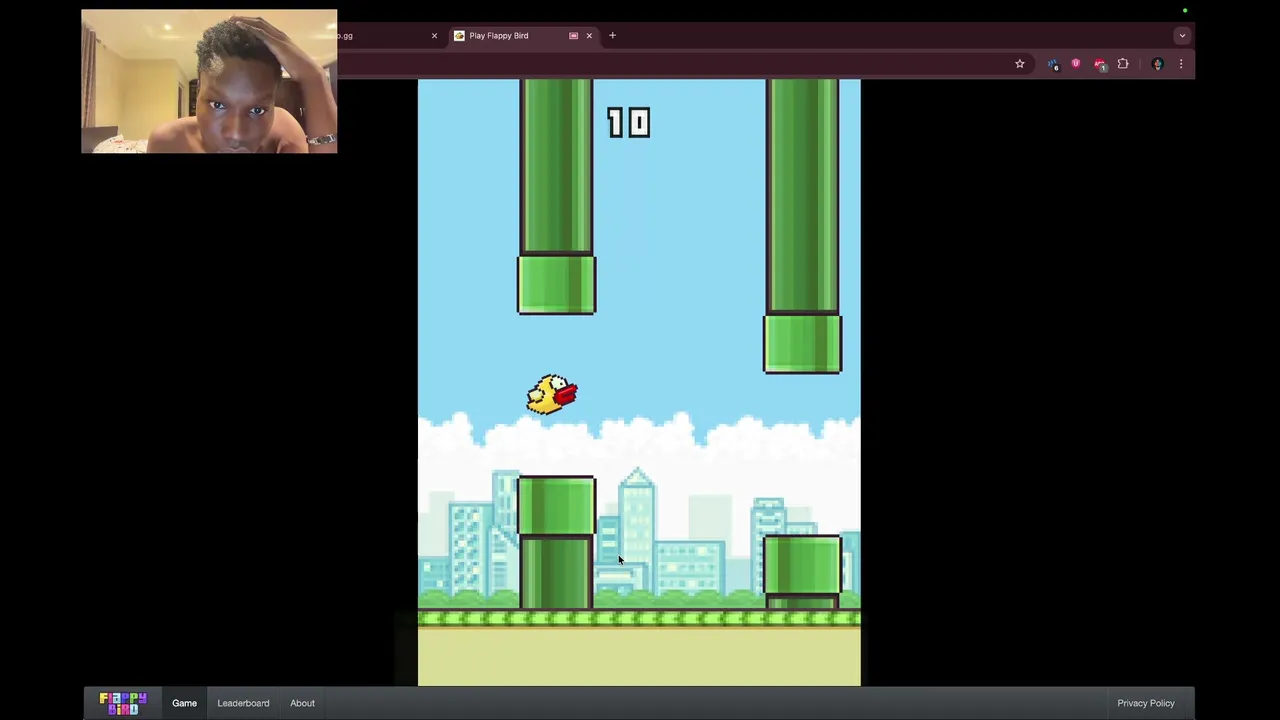Open the pink shield extension icon
Screen dimensions: 1280x720
[1076, 64]
